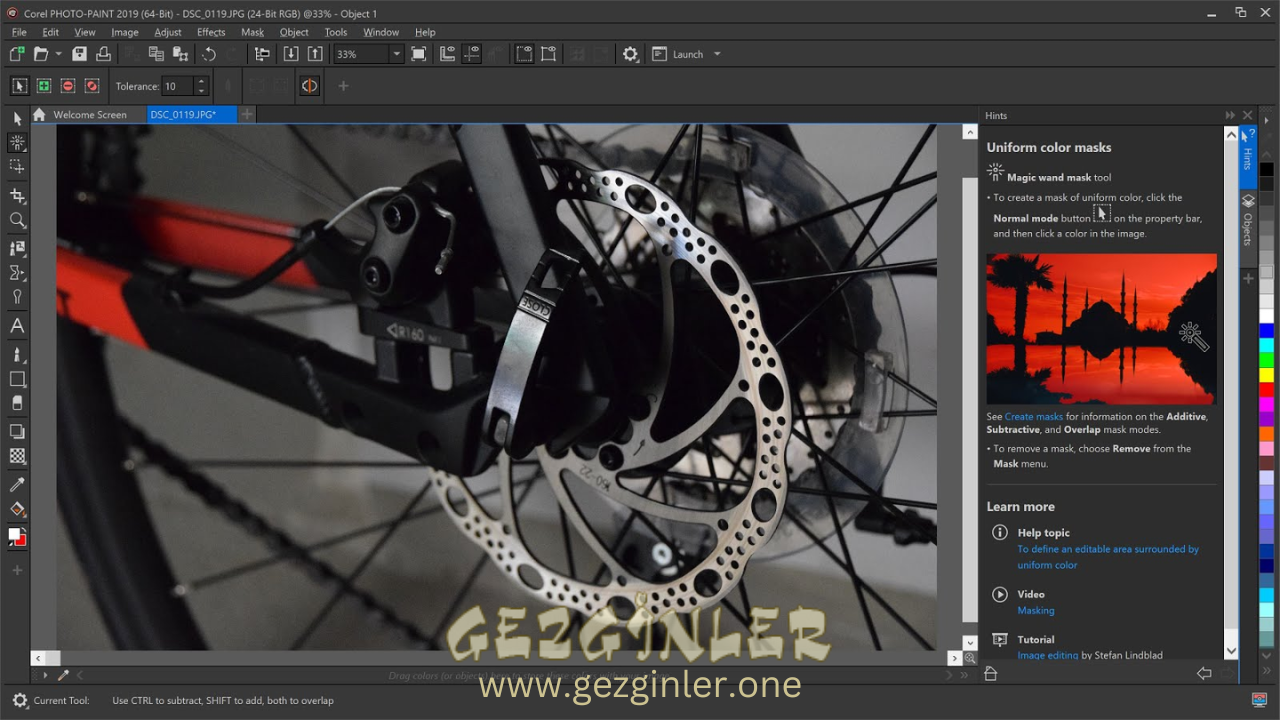Add a new document tab with plus
This screenshot has height=720, width=1280.
click(247, 115)
